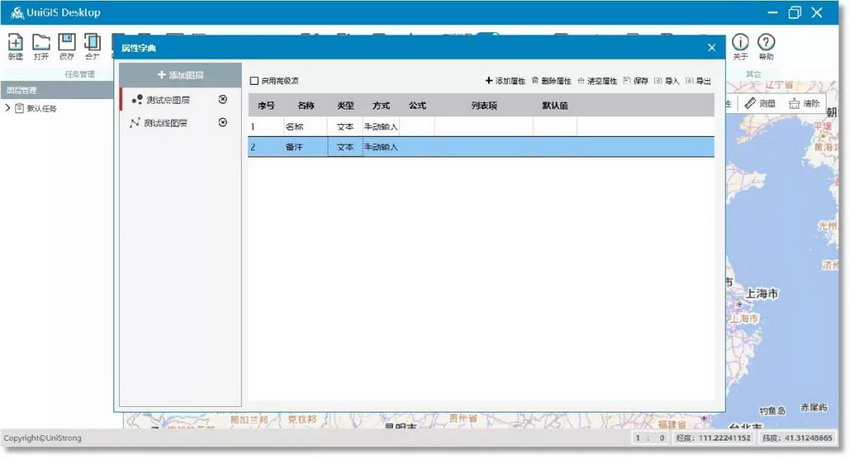Click Delete Attribute (删除属性) trash icon
Screen dimensions: 850x459
coord(536,80)
